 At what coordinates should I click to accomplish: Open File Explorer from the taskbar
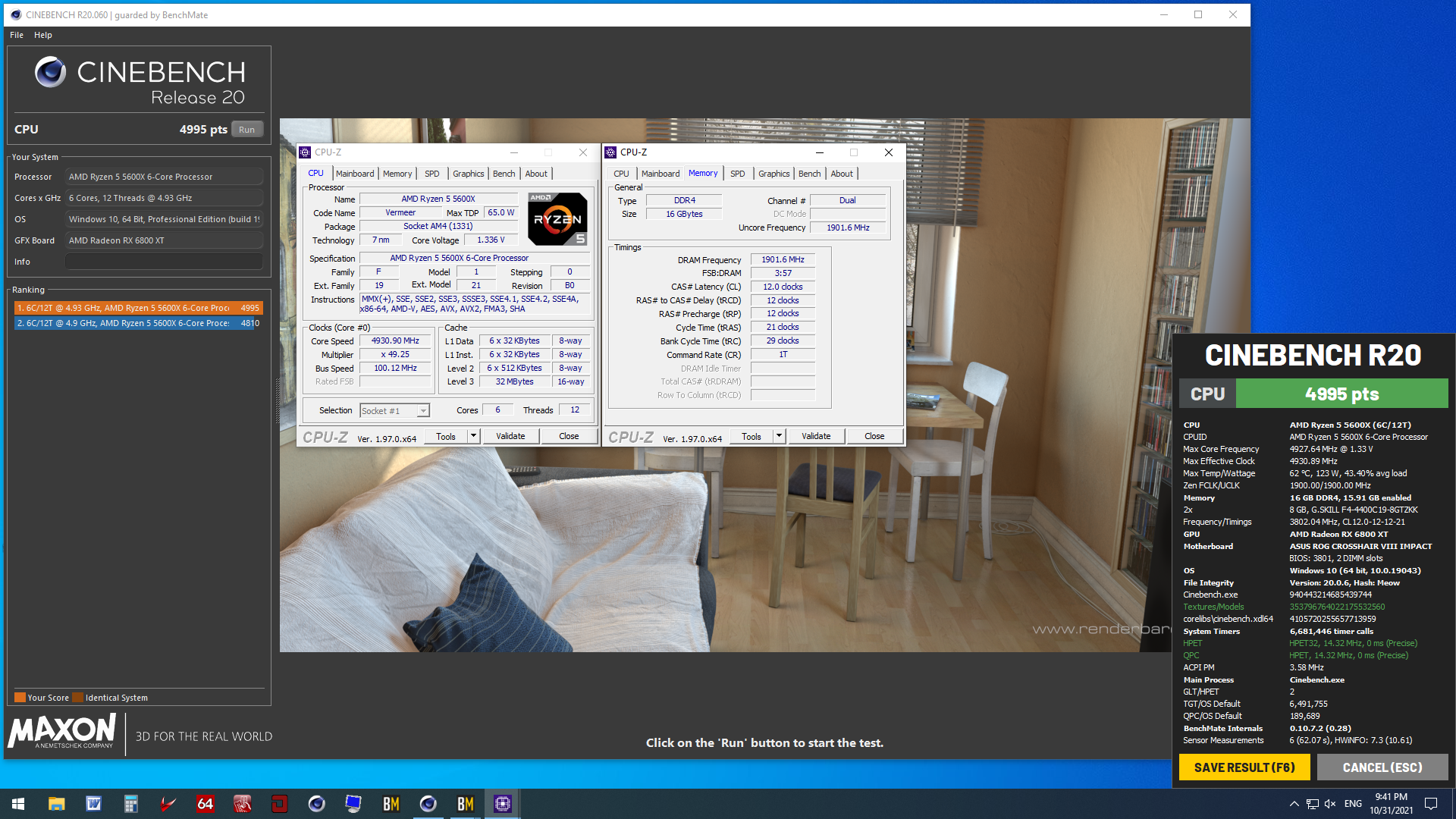click(x=56, y=804)
